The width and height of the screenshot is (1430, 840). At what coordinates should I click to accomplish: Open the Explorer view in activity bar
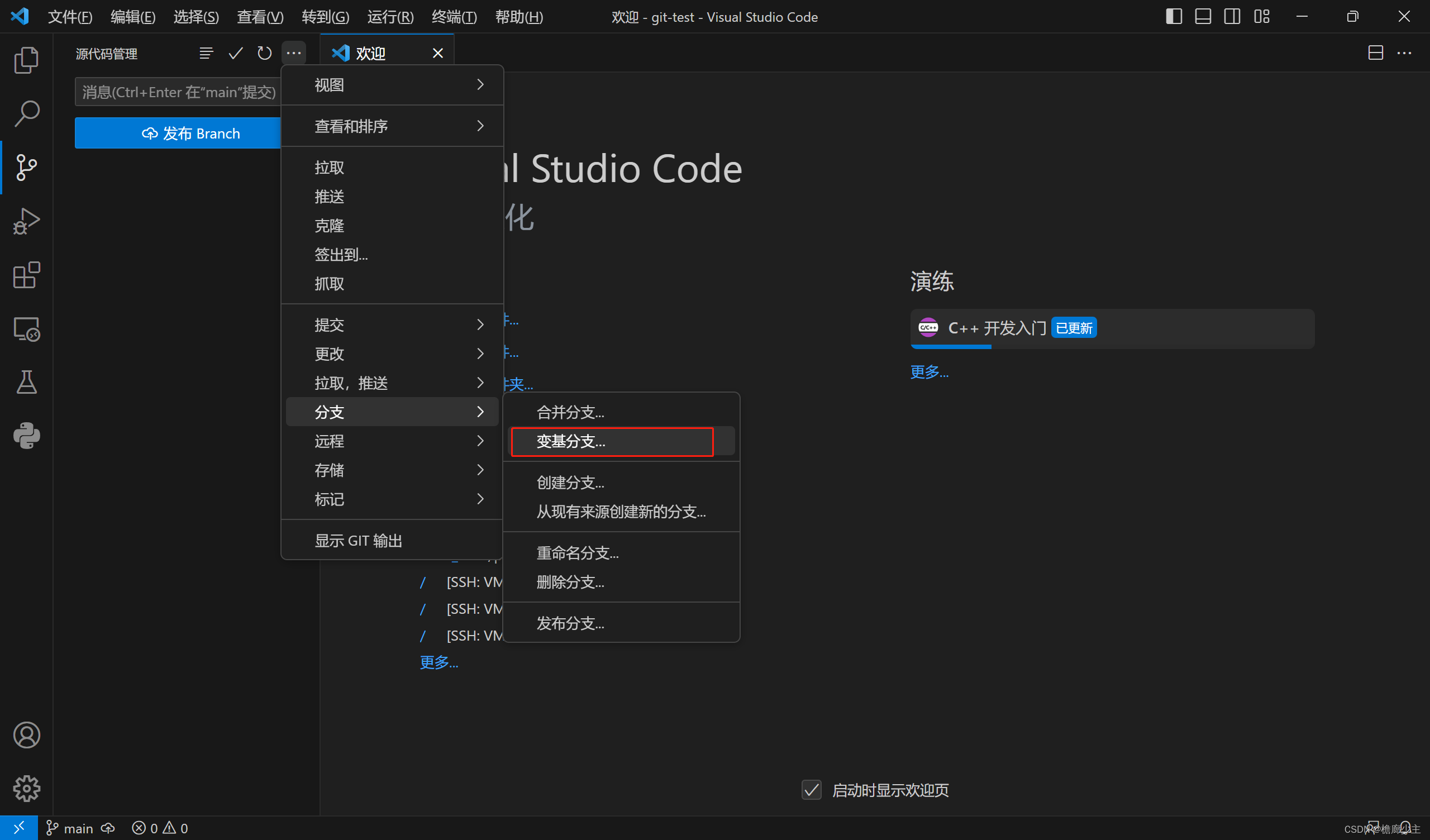click(26, 60)
